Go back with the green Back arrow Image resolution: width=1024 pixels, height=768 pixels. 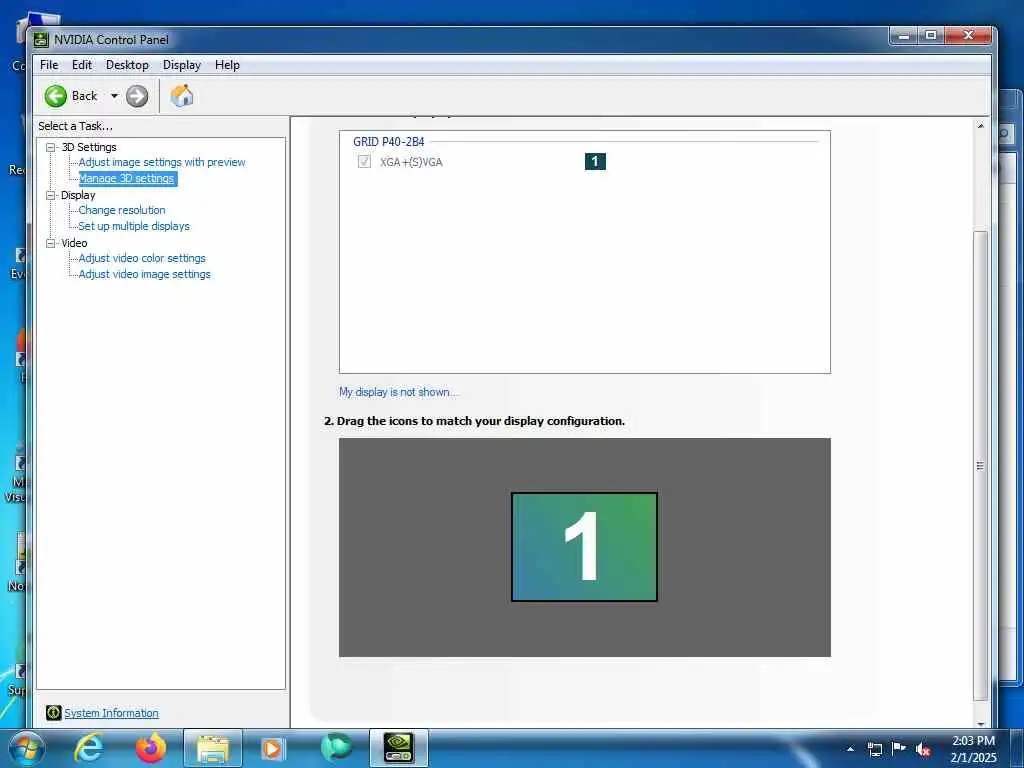click(56, 96)
